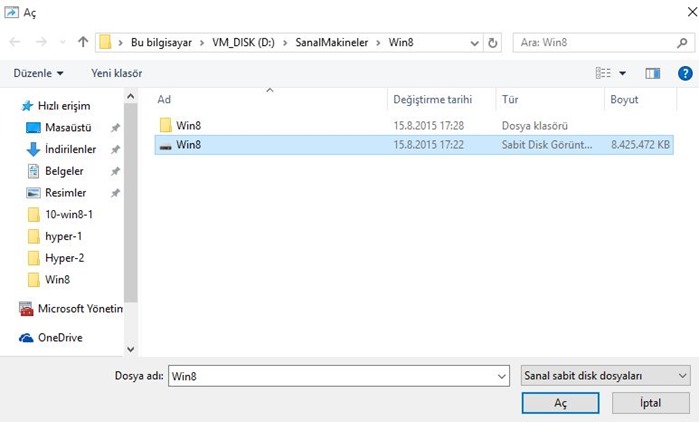The image size is (699, 422).
Task: Select 'Bu bilgisayar' in the address path
Action: [x=161, y=43]
